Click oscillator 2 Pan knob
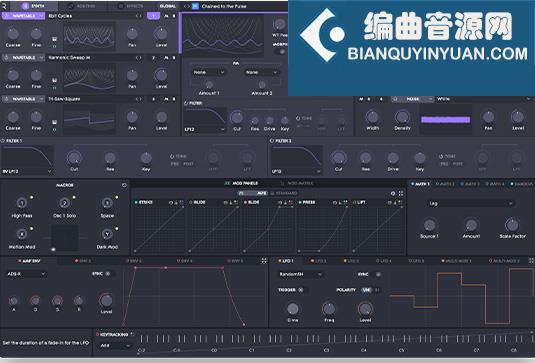The width and height of the screenshot is (535, 363). (x=132, y=75)
